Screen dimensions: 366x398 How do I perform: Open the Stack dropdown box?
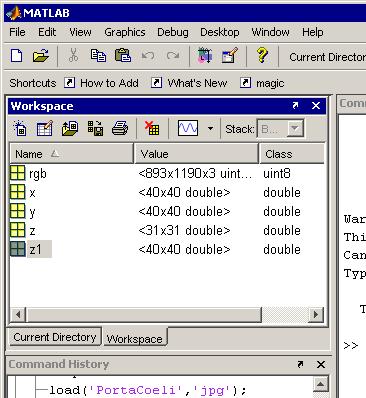(x=280, y=129)
